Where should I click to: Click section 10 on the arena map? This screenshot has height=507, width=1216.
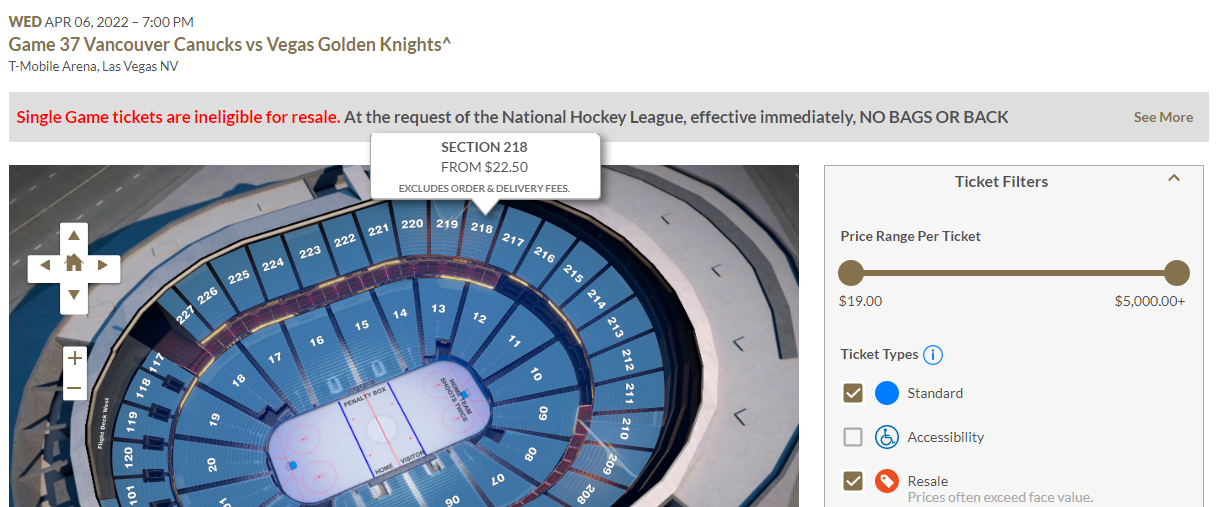click(x=535, y=376)
